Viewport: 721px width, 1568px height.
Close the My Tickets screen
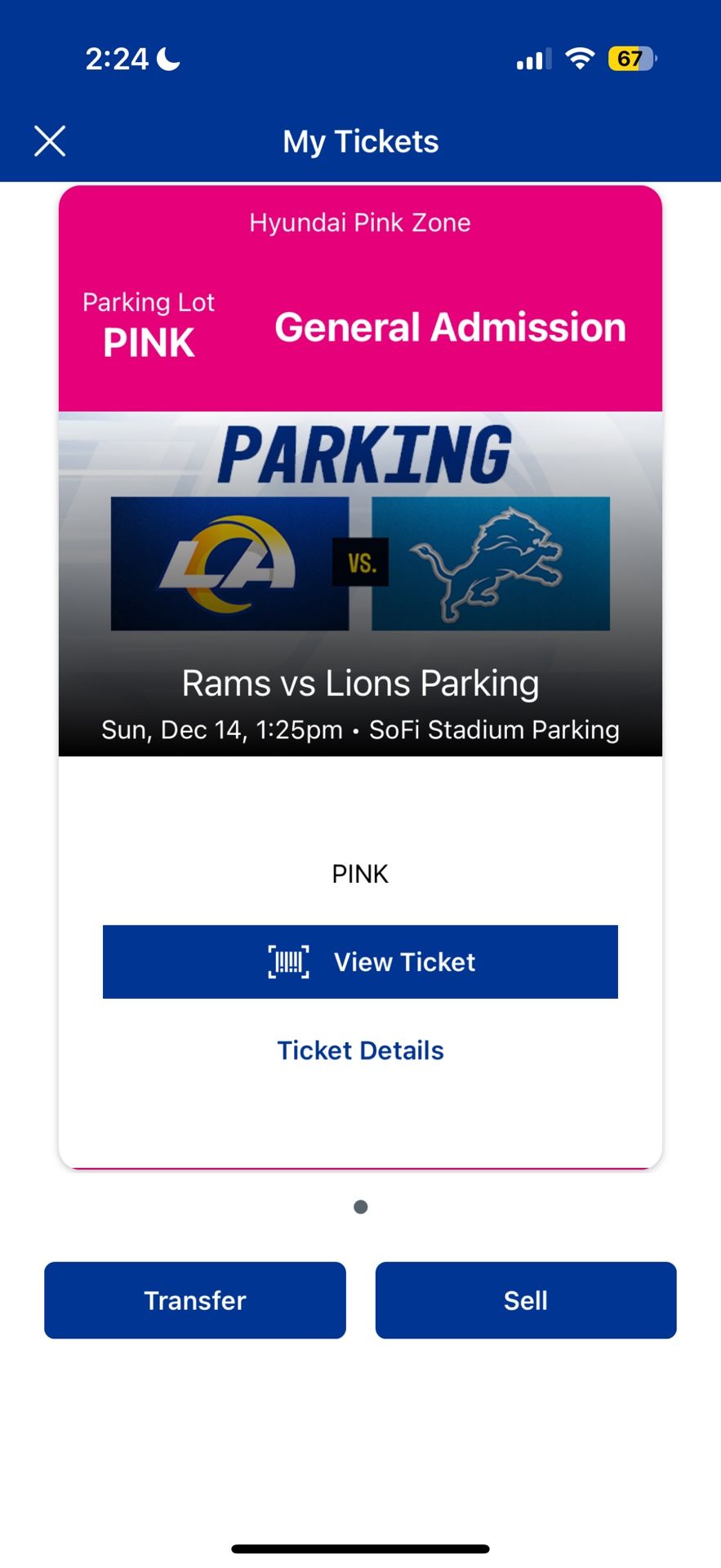50,140
